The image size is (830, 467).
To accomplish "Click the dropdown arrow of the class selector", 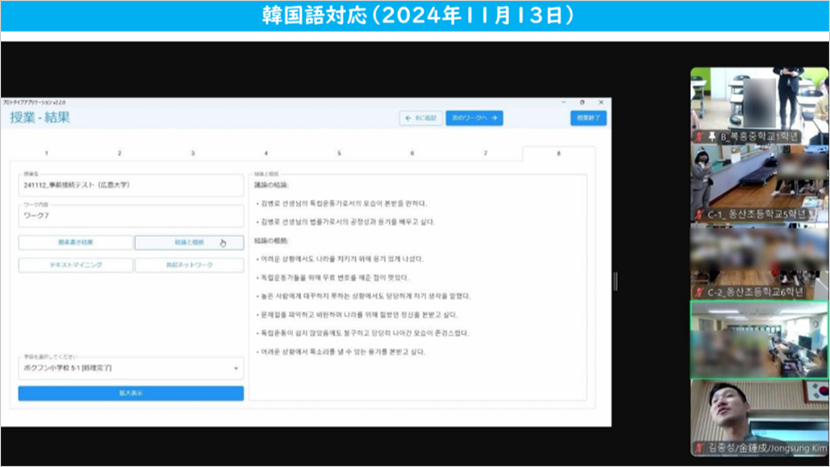I will [236, 369].
